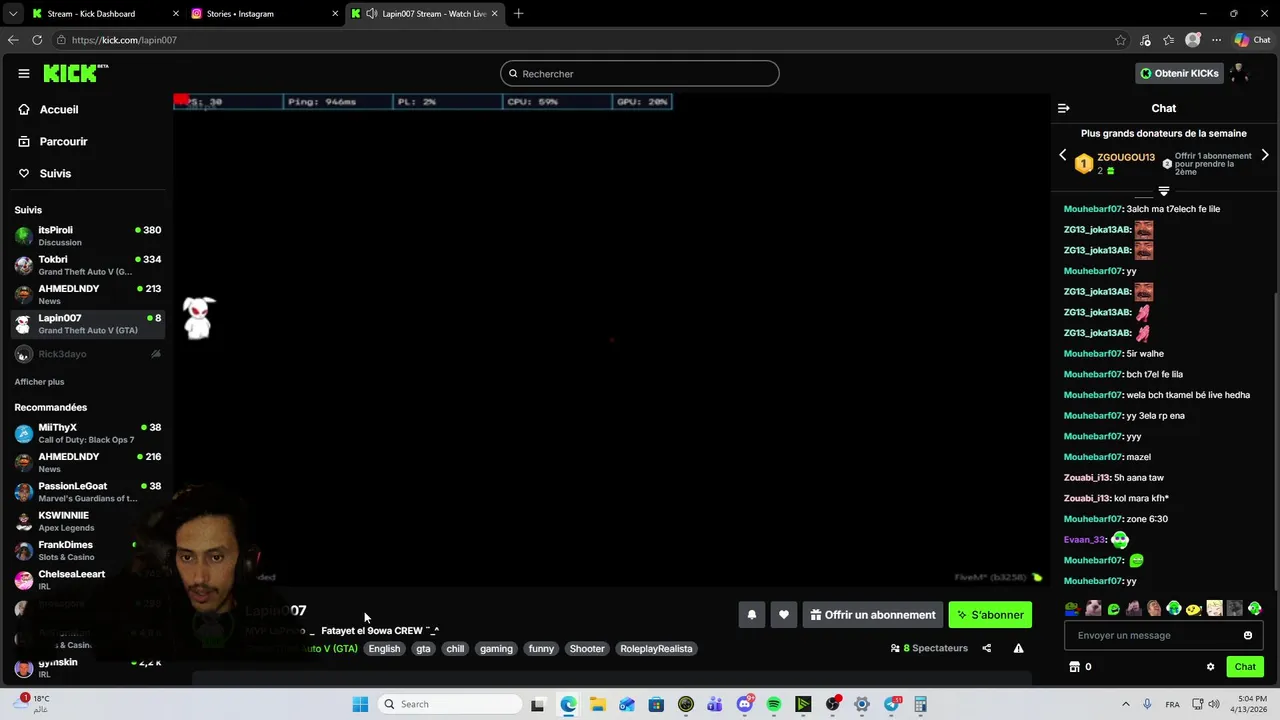Send message with green Chat button
This screenshot has height=720, width=1280.
[x=1245, y=667]
